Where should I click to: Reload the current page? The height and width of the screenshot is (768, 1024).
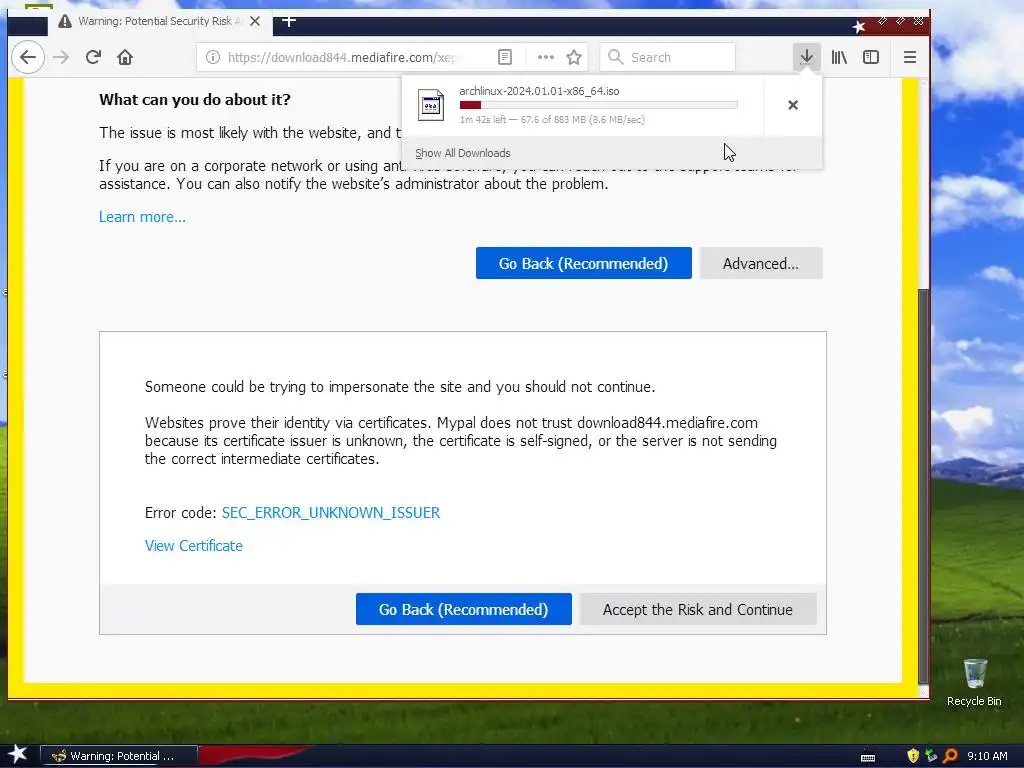tap(93, 57)
